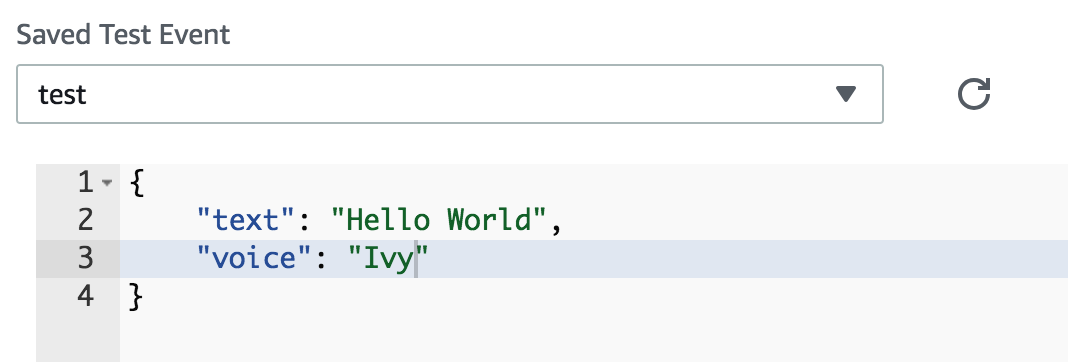The width and height of the screenshot is (1068, 362).
Task: Click the "Ivy" string value
Action: (388, 260)
